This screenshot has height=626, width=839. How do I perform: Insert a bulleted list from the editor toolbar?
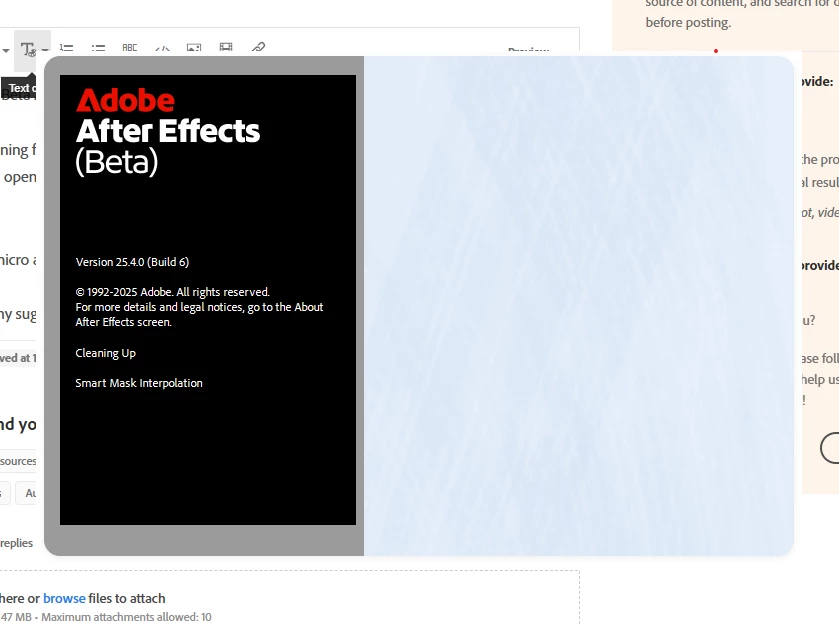tap(98, 48)
